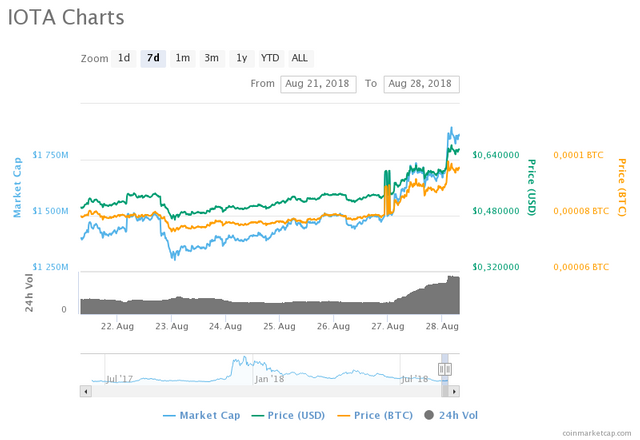Select the 7d zoom range

click(153, 58)
